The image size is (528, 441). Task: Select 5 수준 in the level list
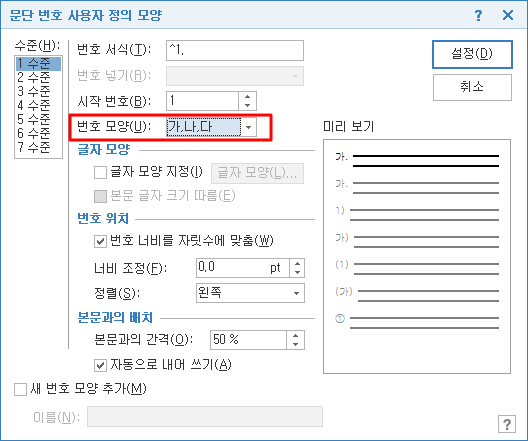click(x=38, y=119)
